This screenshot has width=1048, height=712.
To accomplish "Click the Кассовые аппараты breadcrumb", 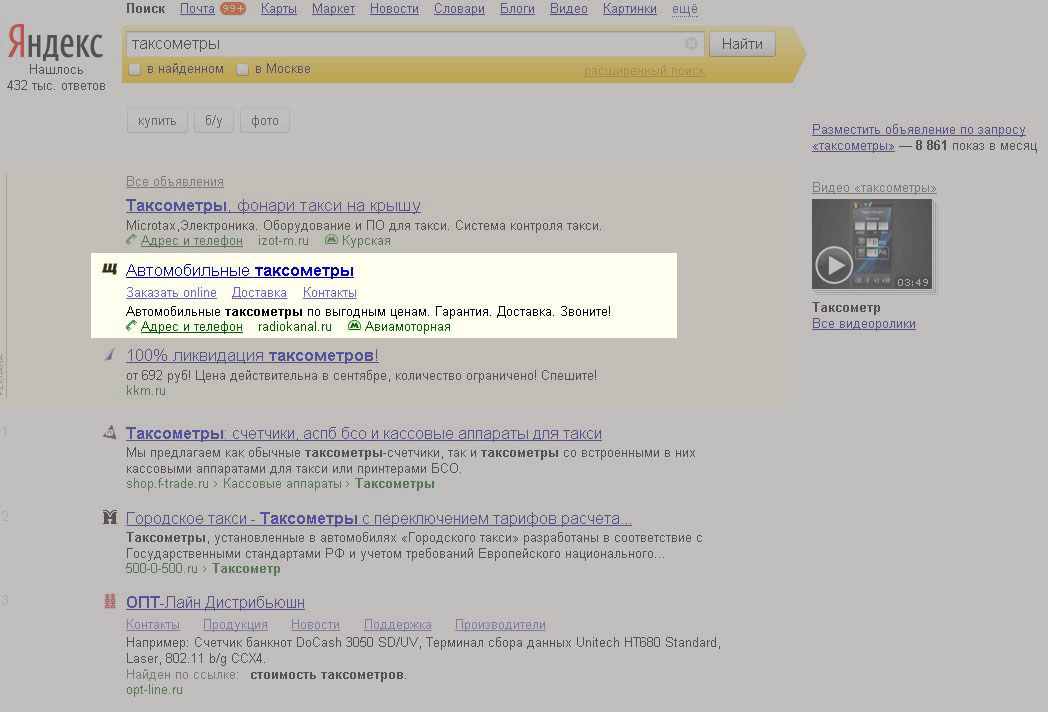I will [x=282, y=483].
